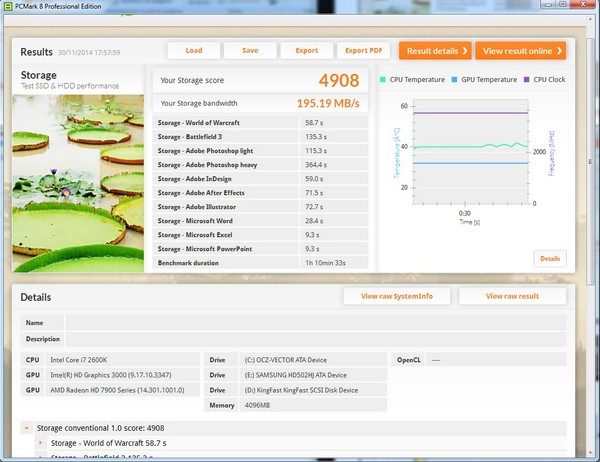Click the Load button
Screen dimensions: 600x462
pyautogui.click(x=194, y=51)
